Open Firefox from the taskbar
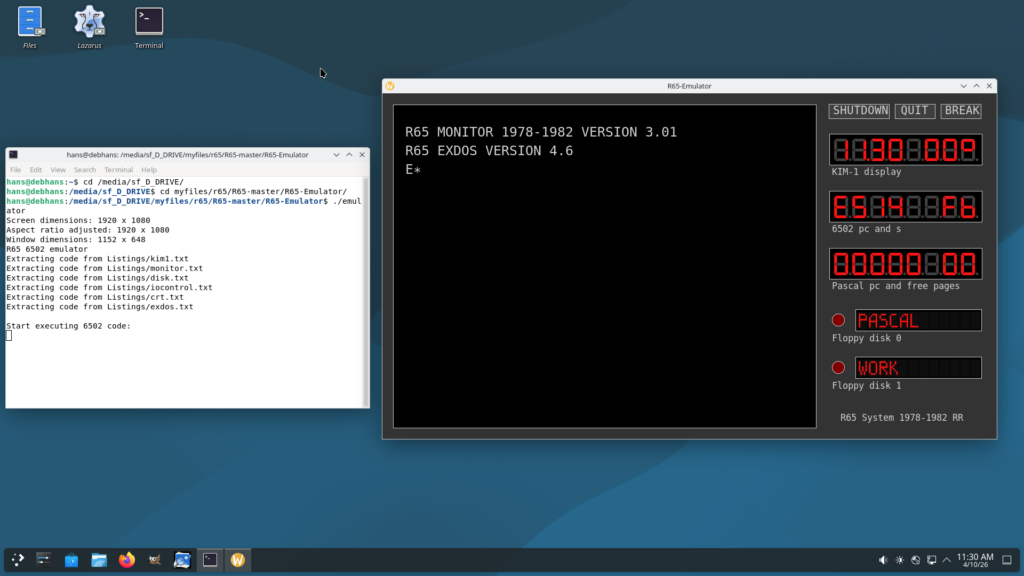The image size is (1024, 576). (x=126, y=560)
